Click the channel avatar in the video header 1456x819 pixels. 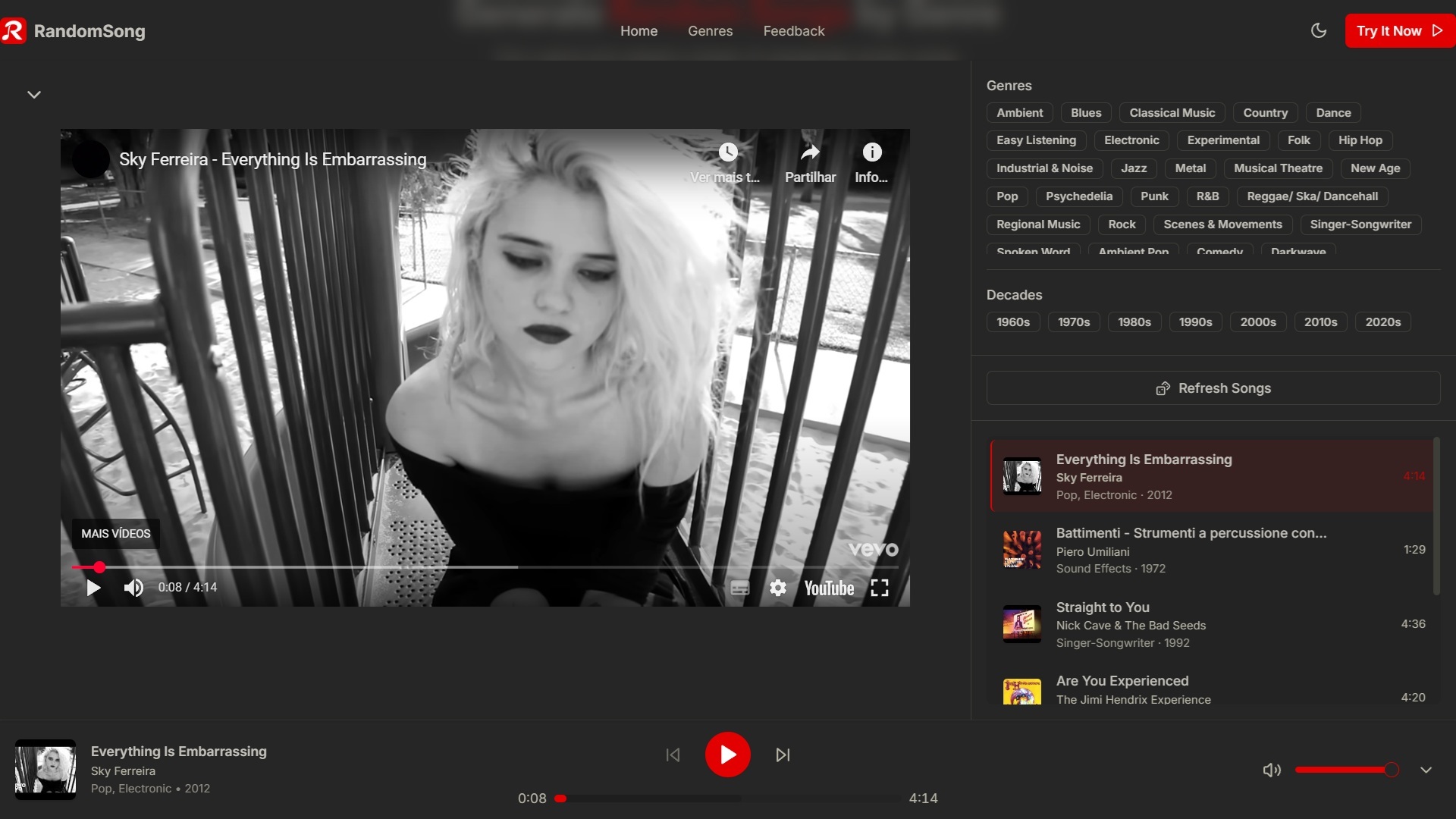[x=90, y=159]
